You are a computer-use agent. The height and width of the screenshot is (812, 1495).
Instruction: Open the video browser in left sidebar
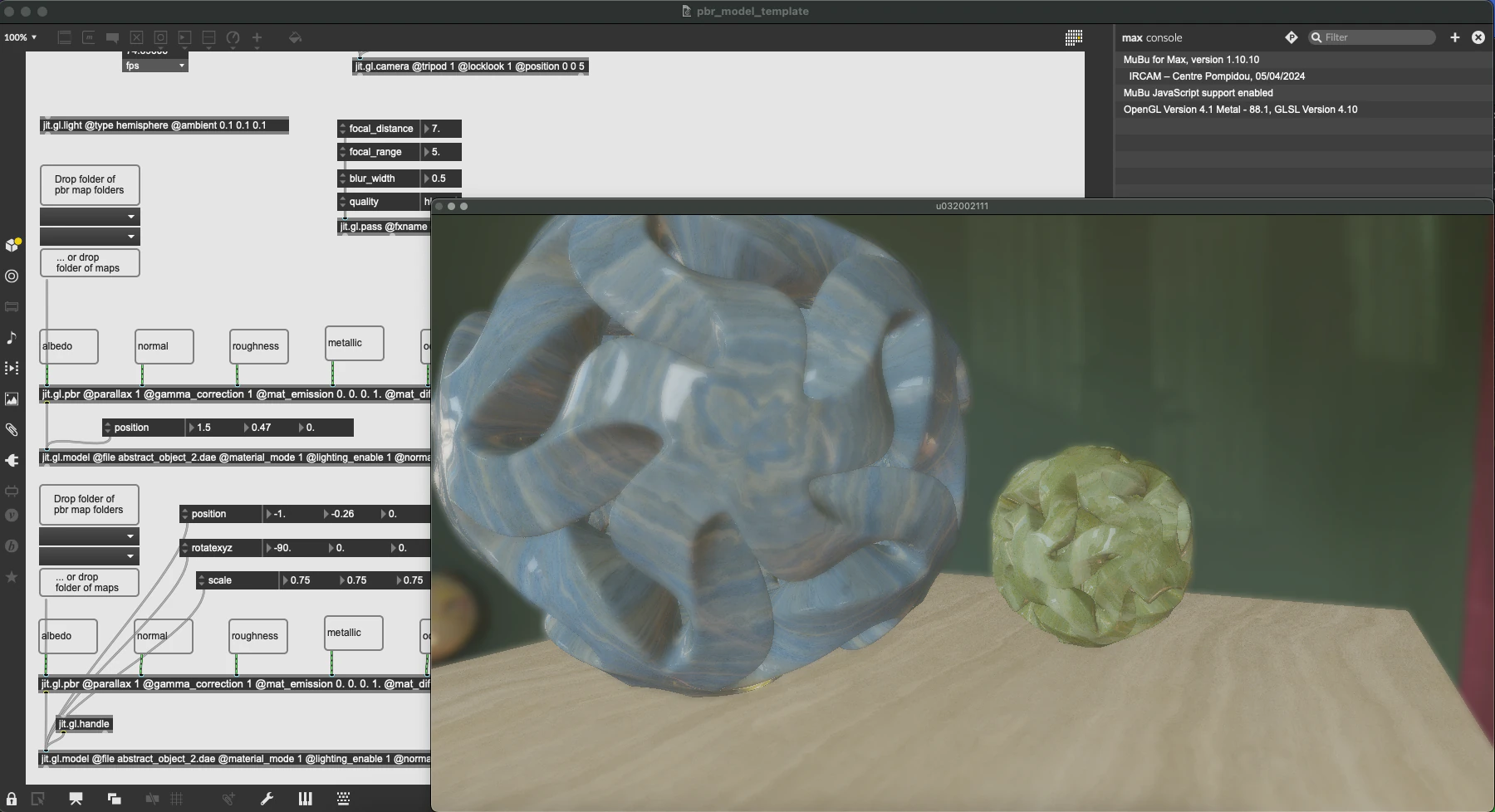point(12,368)
